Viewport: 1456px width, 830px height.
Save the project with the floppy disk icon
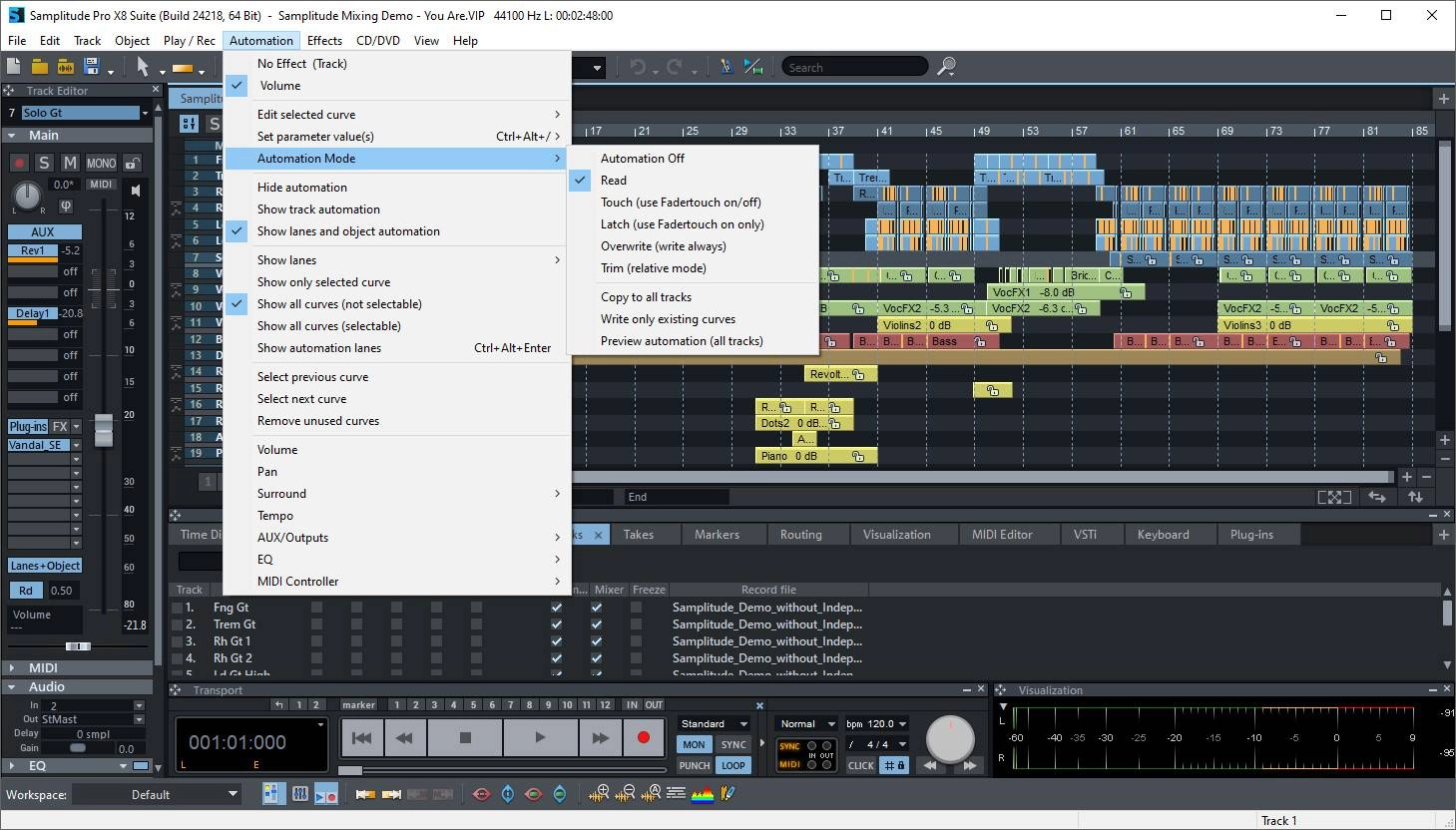pyautogui.click(x=92, y=67)
